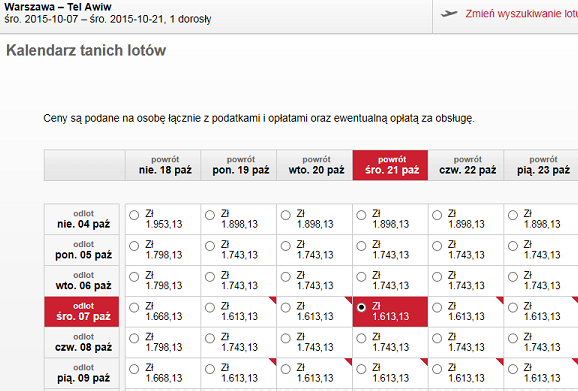578x391 pixels.
Task: Click the airplane icon beside Zmień wyszukiwanie lotu
Action: pyautogui.click(x=449, y=14)
